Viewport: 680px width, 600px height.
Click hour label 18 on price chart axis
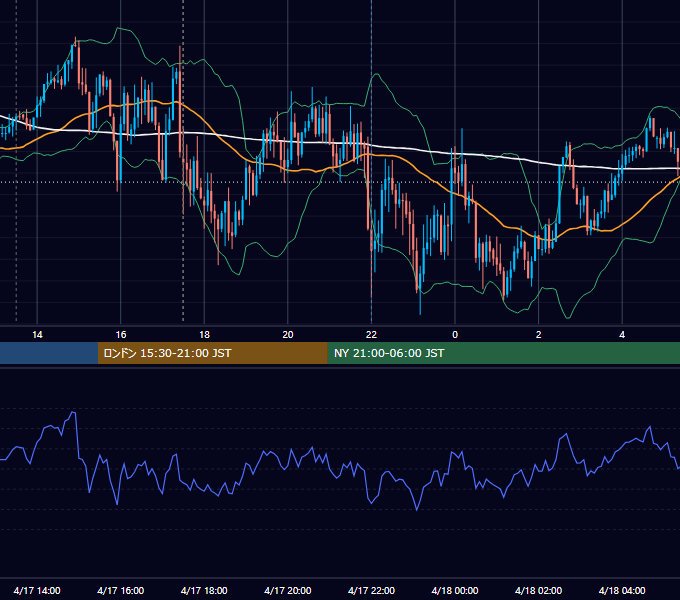pyautogui.click(x=204, y=335)
